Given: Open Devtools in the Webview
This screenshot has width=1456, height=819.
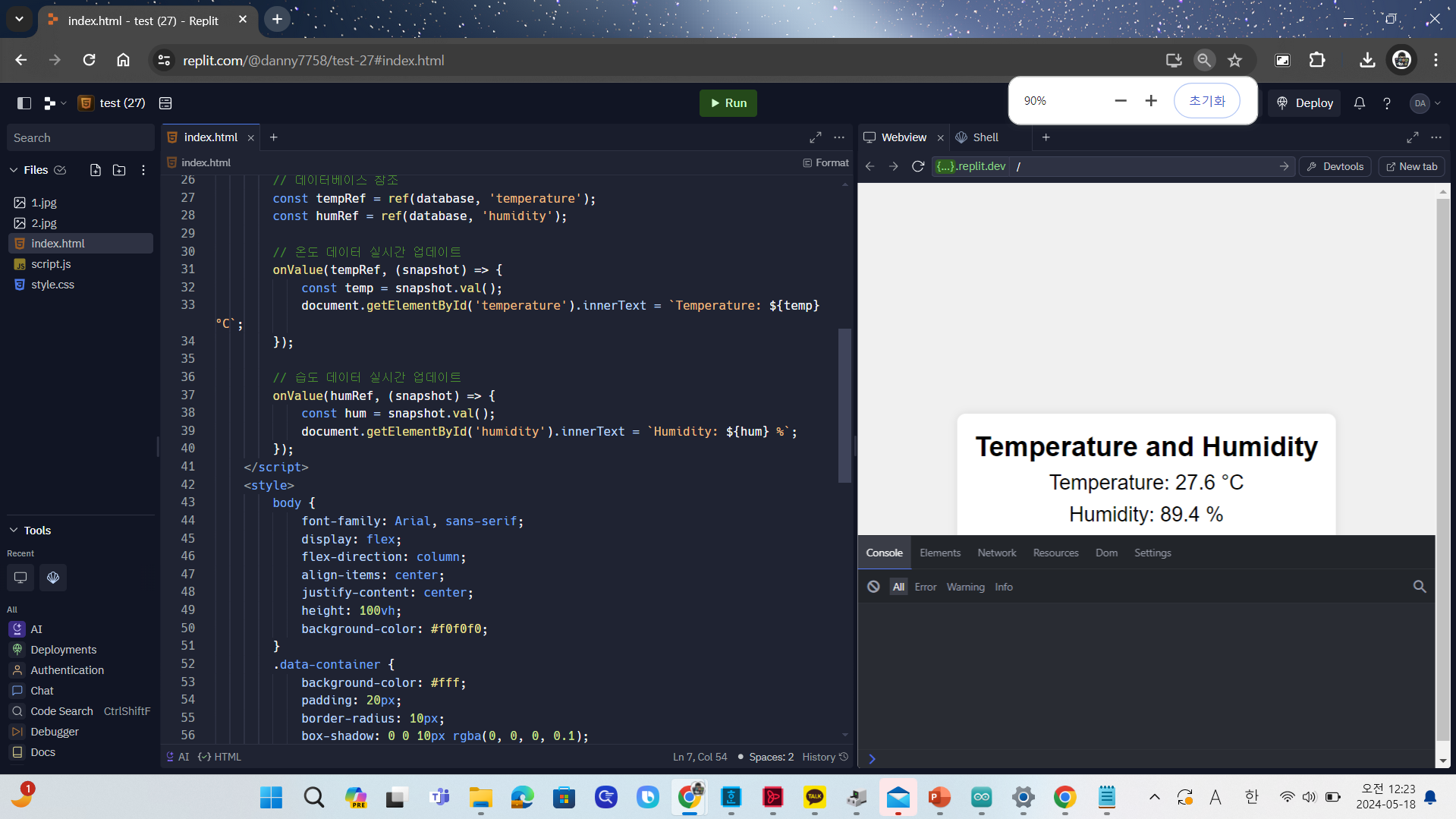Looking at the screenshot, I should pyautogui.click(x=1335, y=167).
